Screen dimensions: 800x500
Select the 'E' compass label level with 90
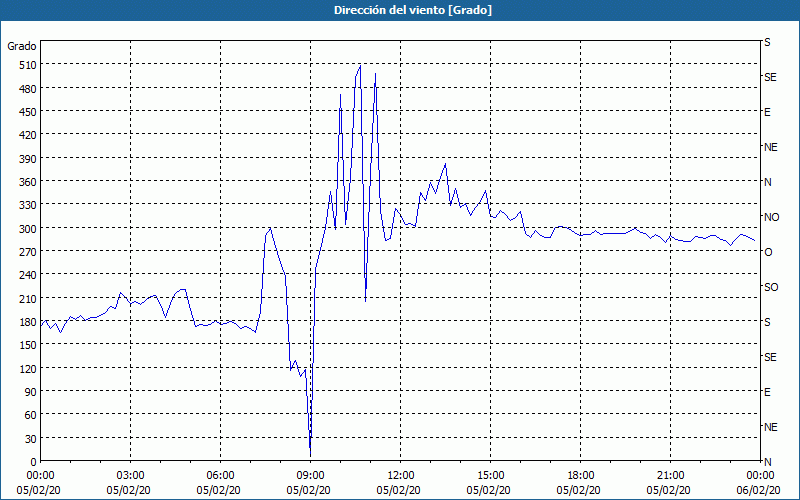coord(767,392)
